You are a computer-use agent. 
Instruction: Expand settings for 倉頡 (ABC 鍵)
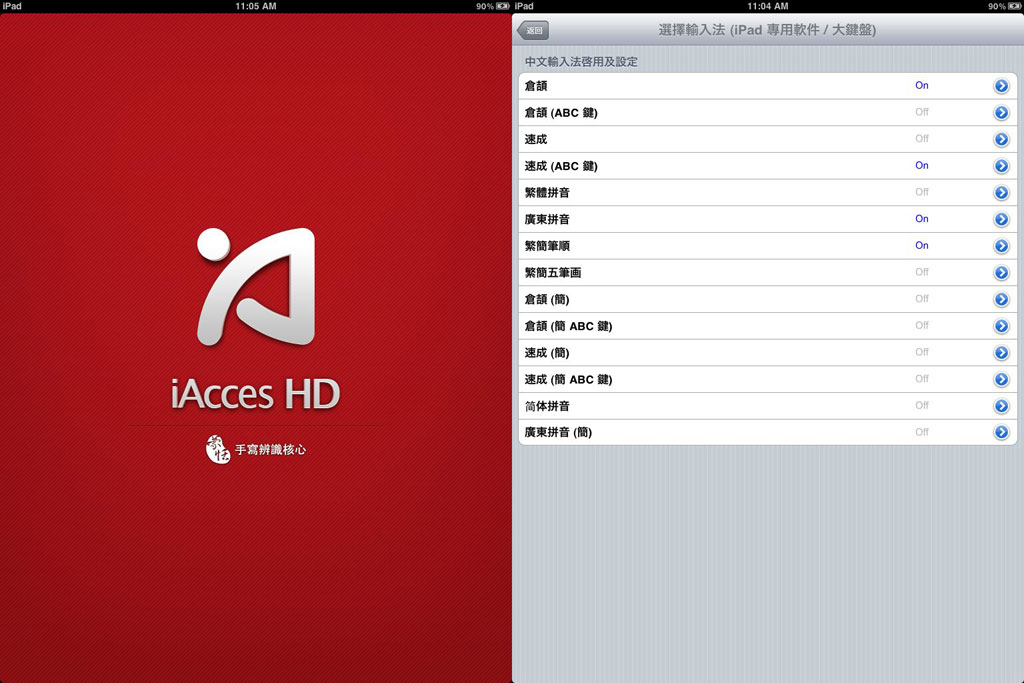pos(1001,113)
